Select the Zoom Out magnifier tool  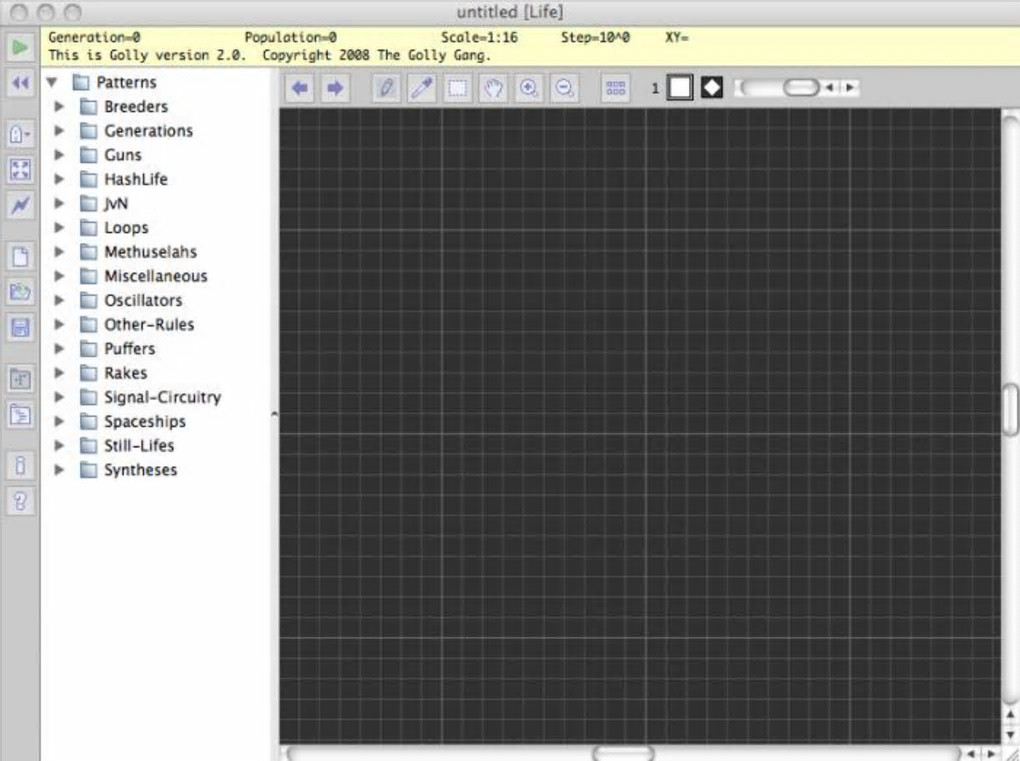(564, 88)
